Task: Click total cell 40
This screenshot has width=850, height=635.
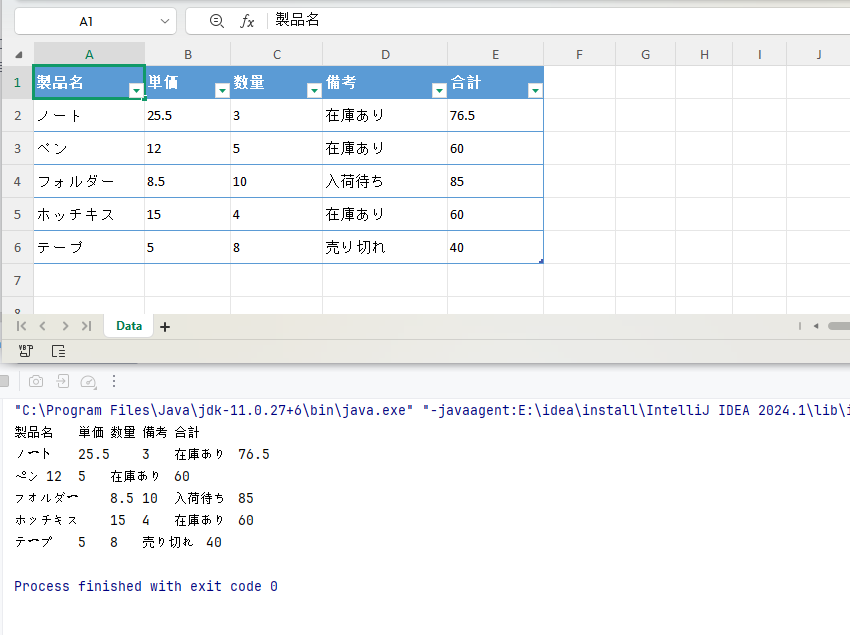Action: 495,247
